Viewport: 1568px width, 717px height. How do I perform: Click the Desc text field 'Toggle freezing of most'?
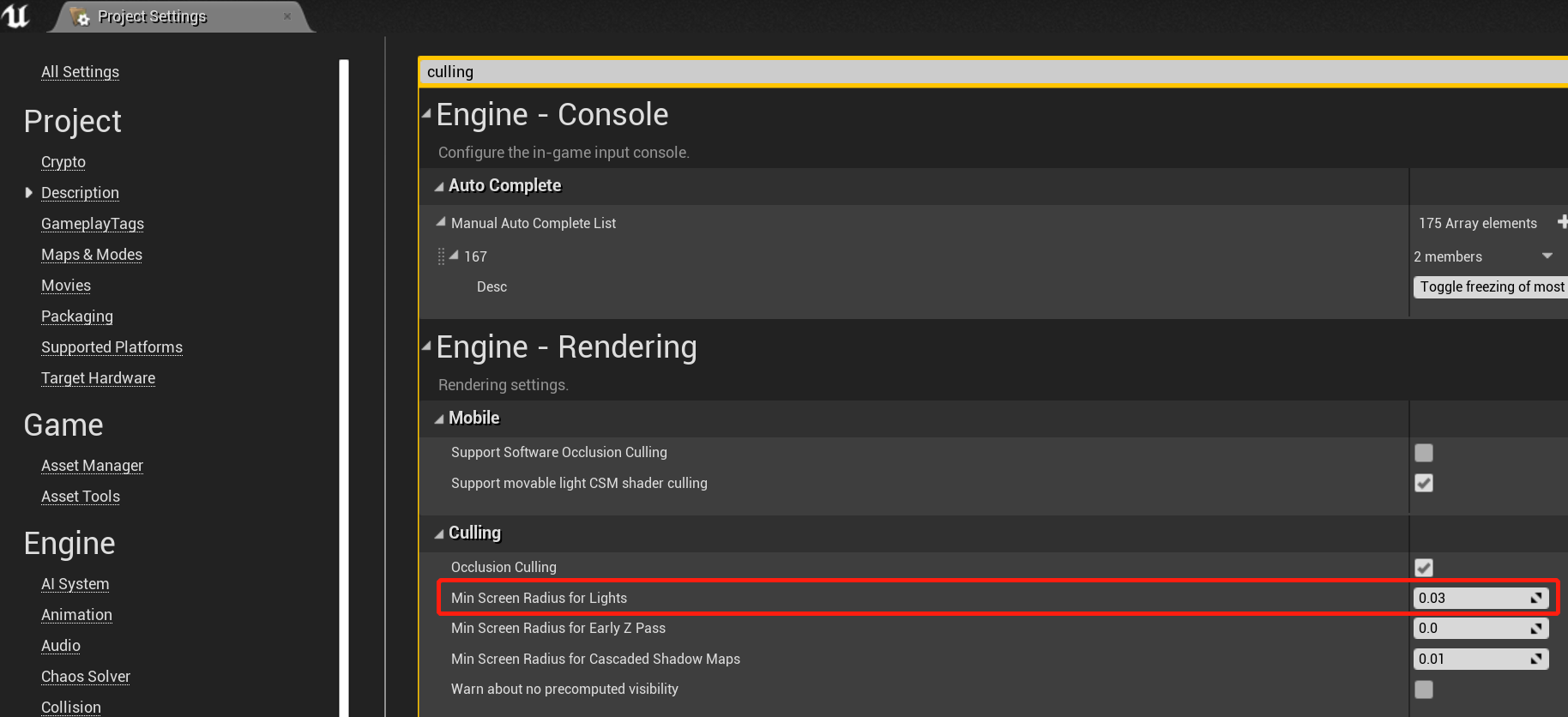(1491, 286)
